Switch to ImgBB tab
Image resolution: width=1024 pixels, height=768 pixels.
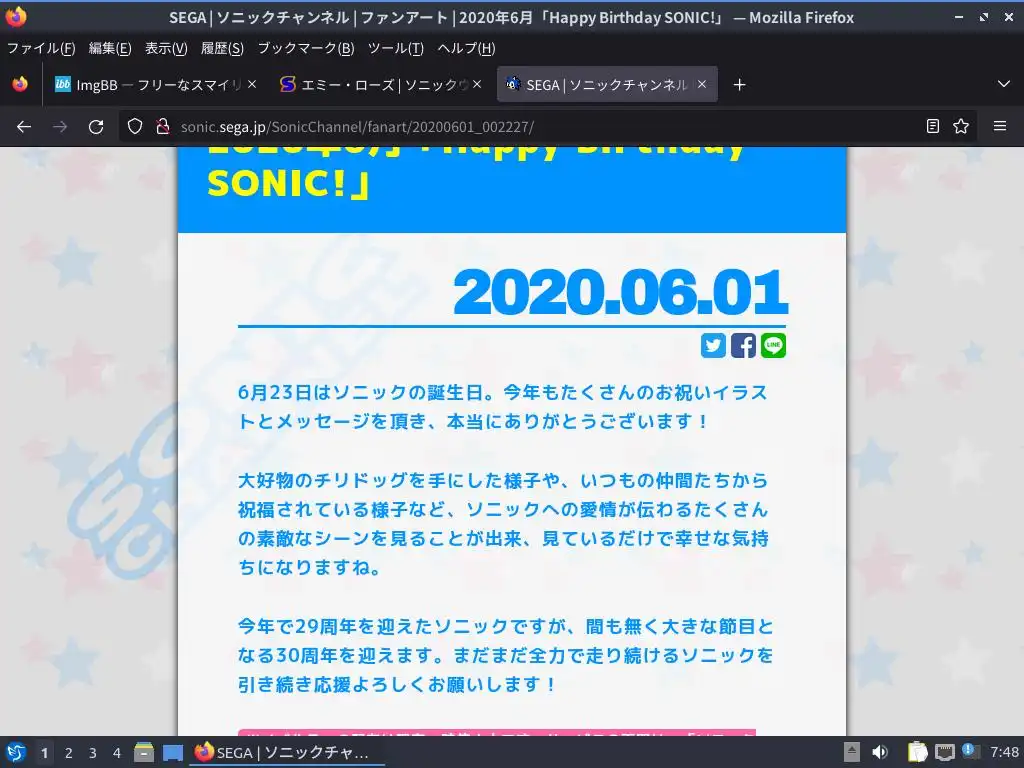155,84
